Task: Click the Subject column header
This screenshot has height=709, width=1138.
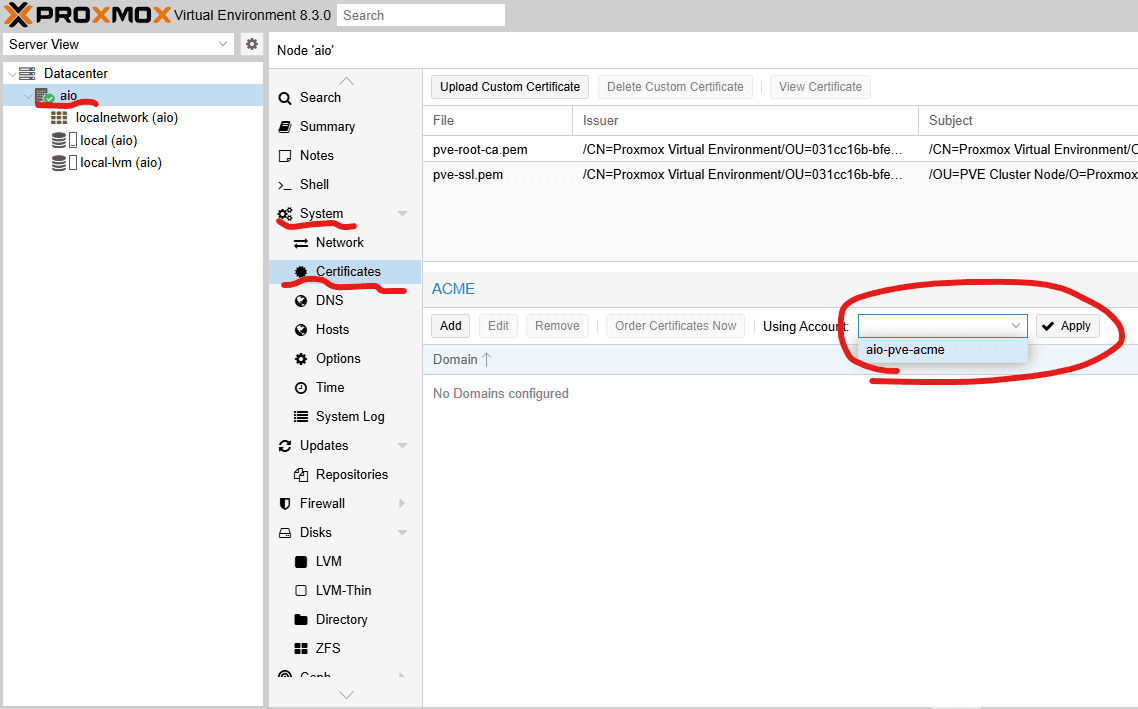Action: [x=1028, y=120]
